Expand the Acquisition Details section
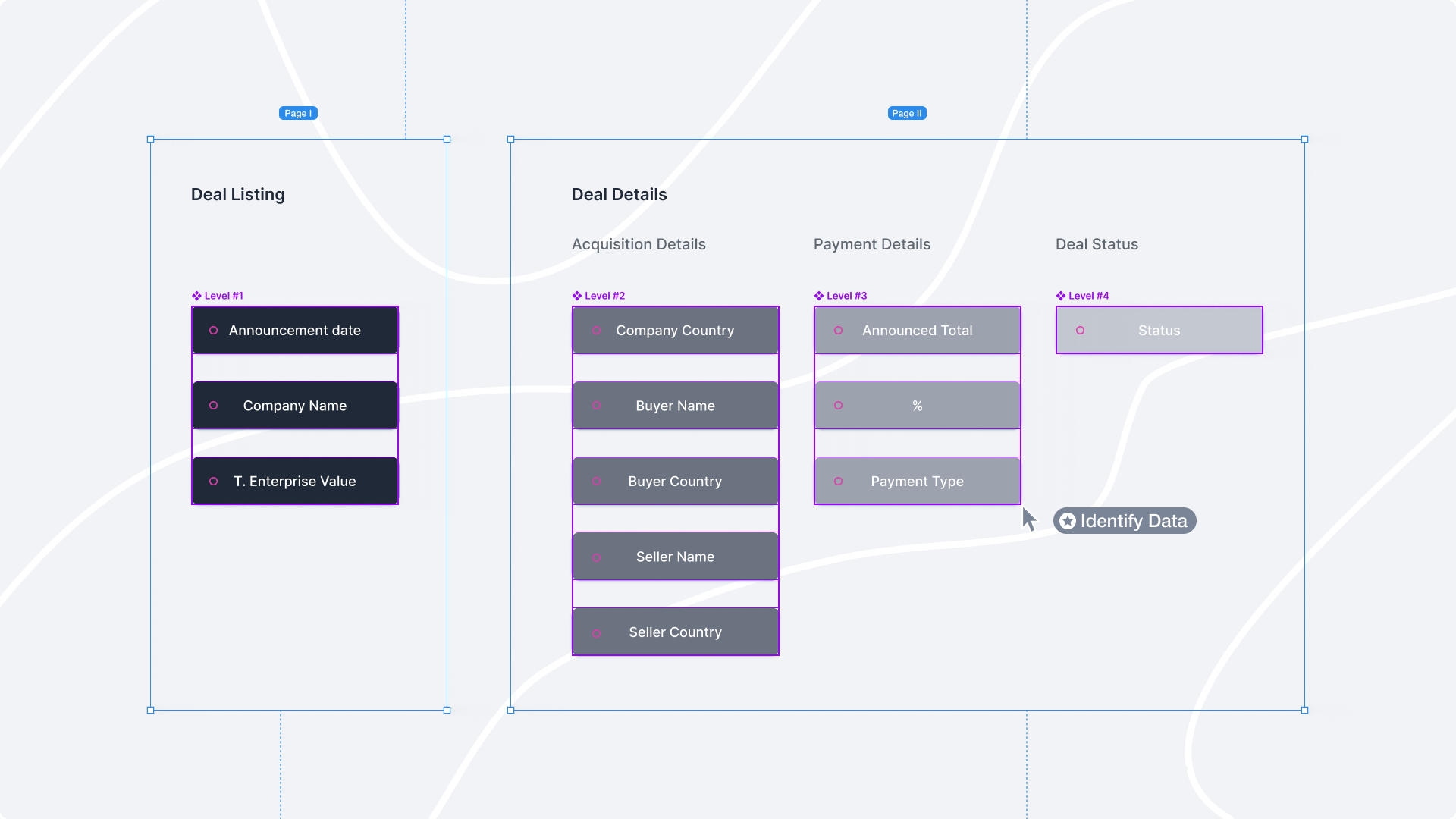1456x819 pixels. coord(638,244)
